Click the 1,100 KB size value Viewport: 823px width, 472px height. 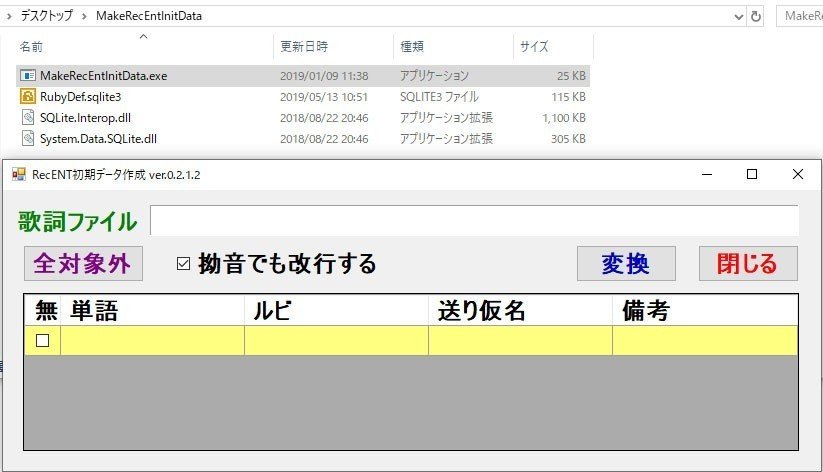tap(564, 118)
